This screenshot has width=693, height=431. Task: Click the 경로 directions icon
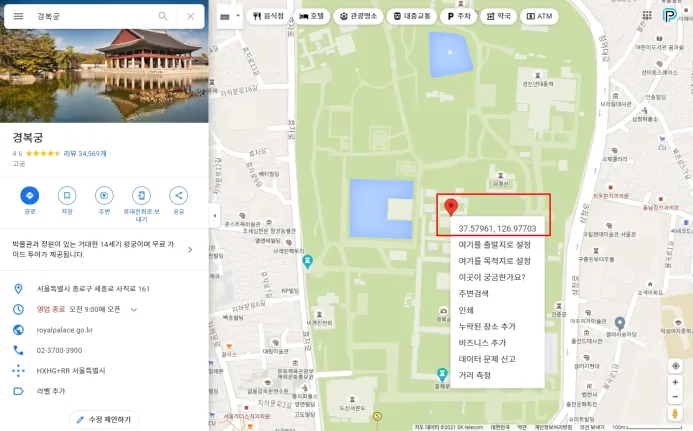[30, 195]
